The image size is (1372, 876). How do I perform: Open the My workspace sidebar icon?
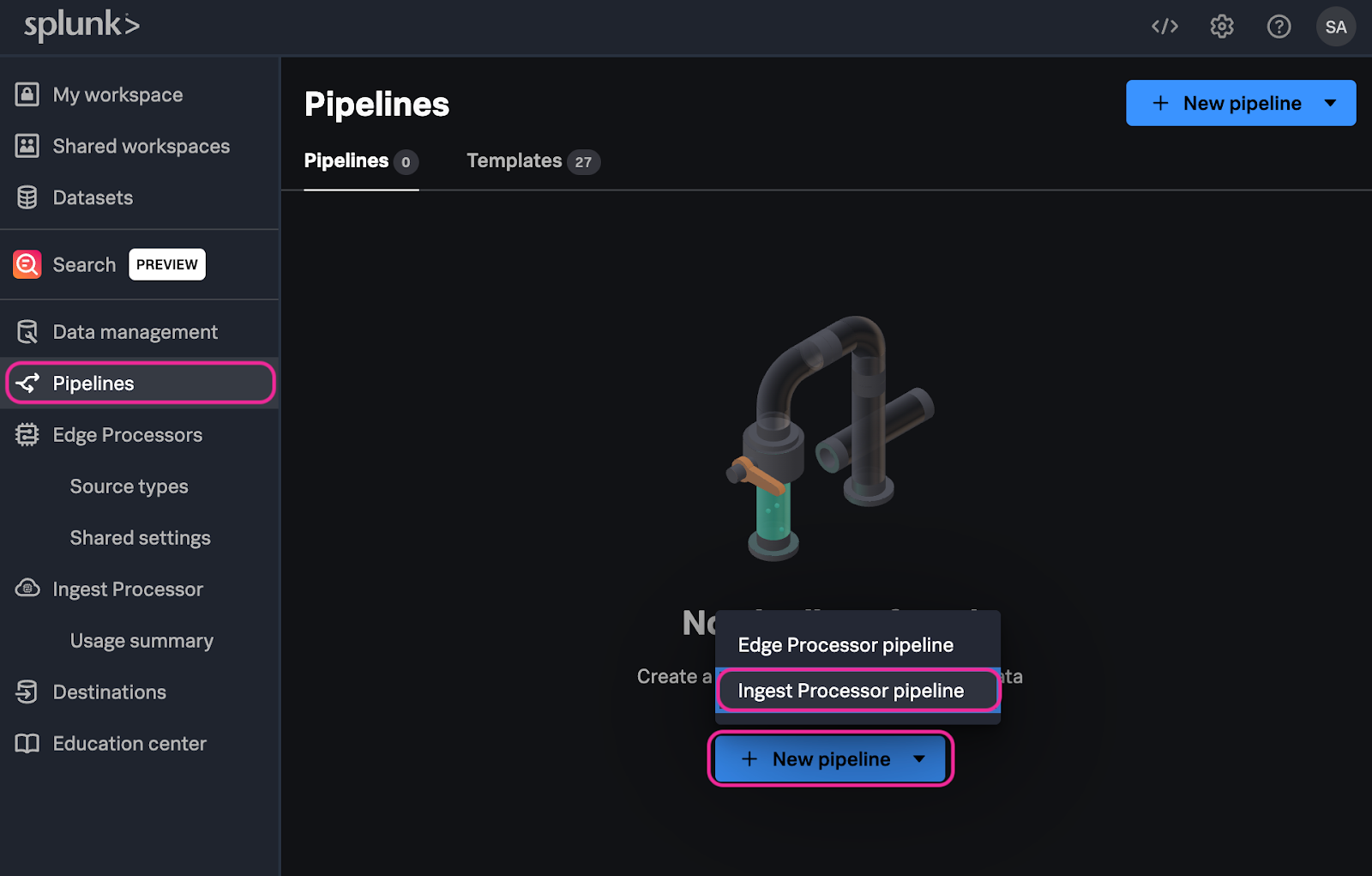tap(27, 94)
